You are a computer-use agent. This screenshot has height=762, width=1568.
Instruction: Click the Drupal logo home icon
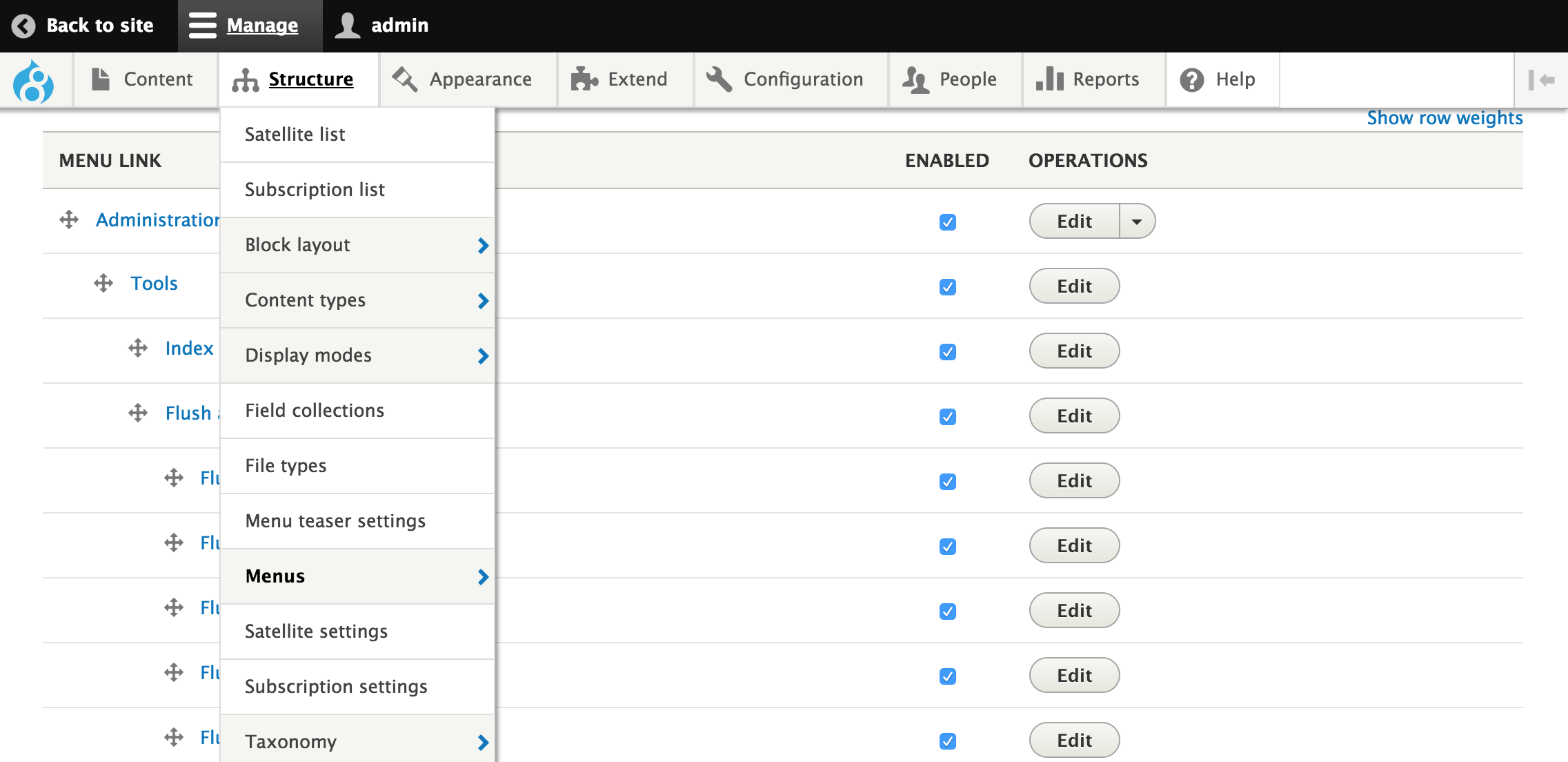pos(33,81)
